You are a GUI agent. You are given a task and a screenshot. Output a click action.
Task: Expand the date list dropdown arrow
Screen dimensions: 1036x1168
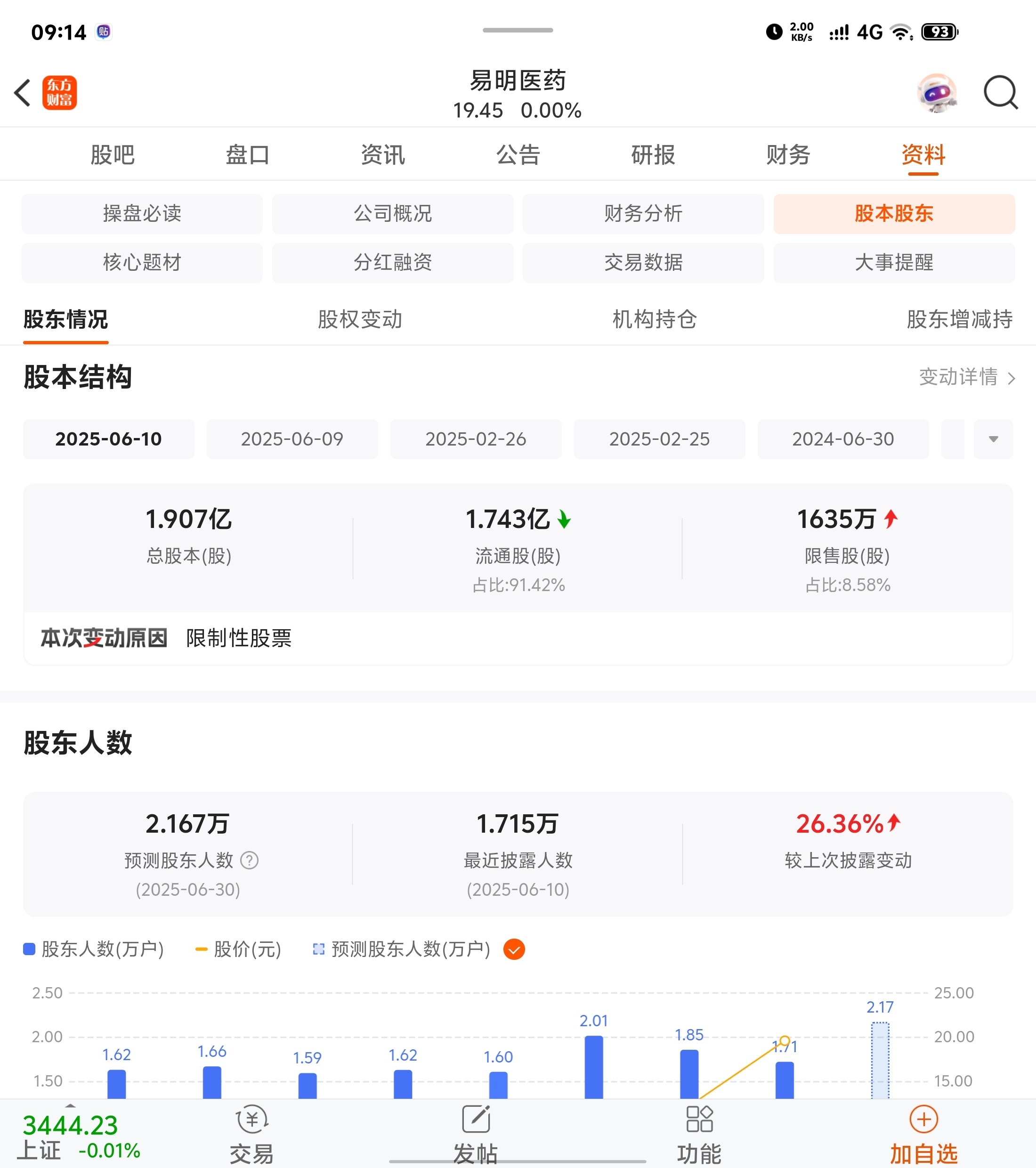993,439
